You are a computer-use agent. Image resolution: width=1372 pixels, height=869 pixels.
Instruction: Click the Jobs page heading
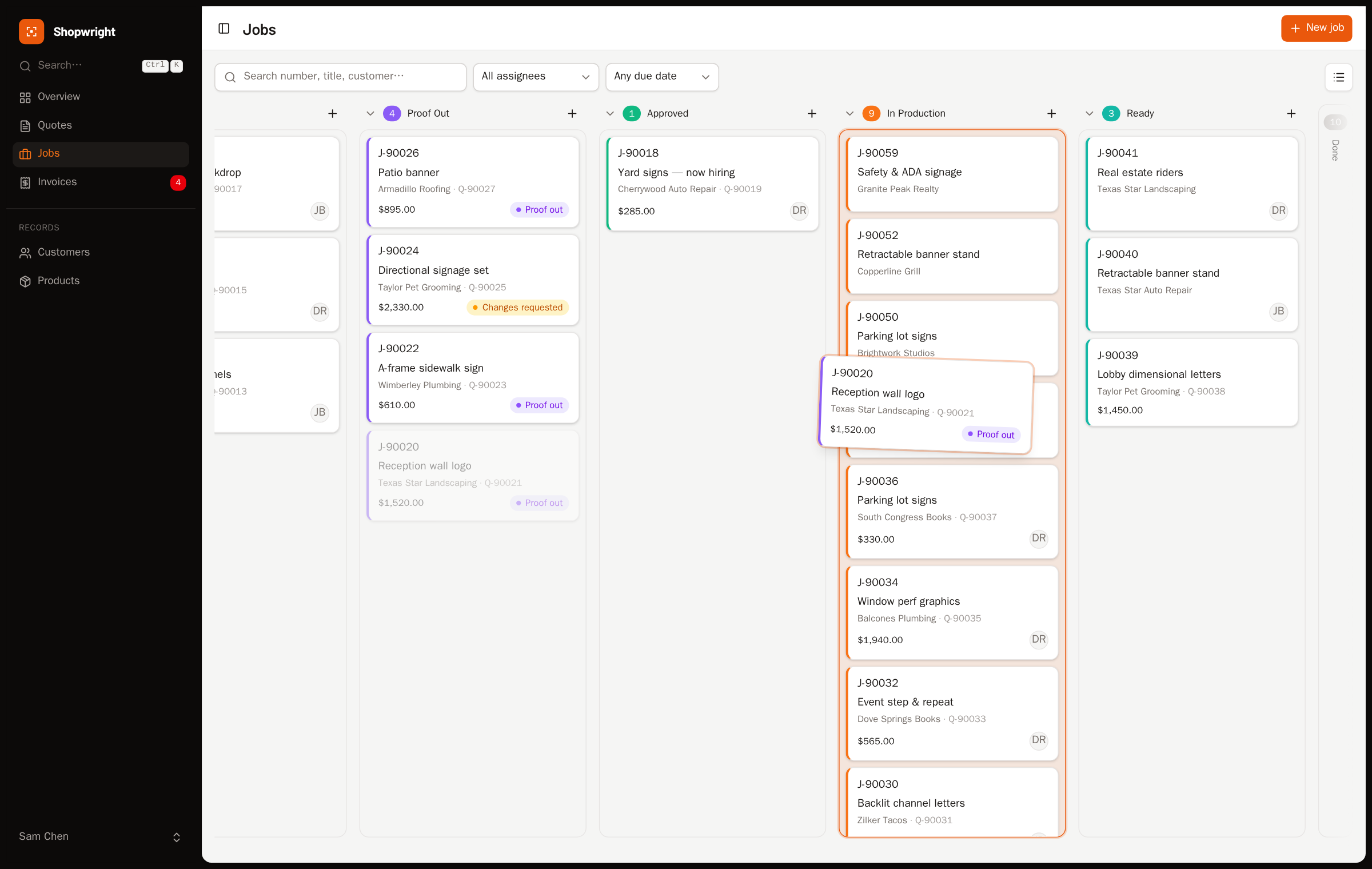click(259, 30)
